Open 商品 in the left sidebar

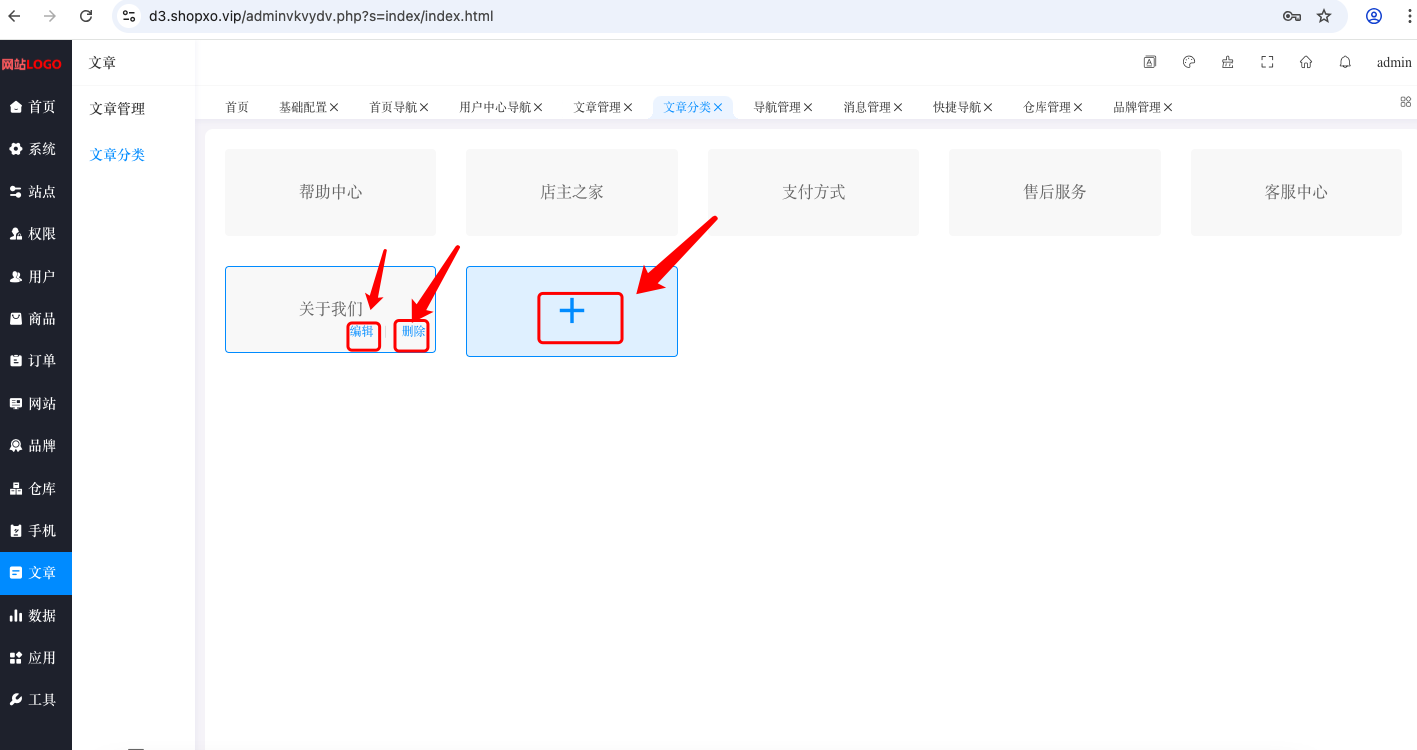point(36,318)
